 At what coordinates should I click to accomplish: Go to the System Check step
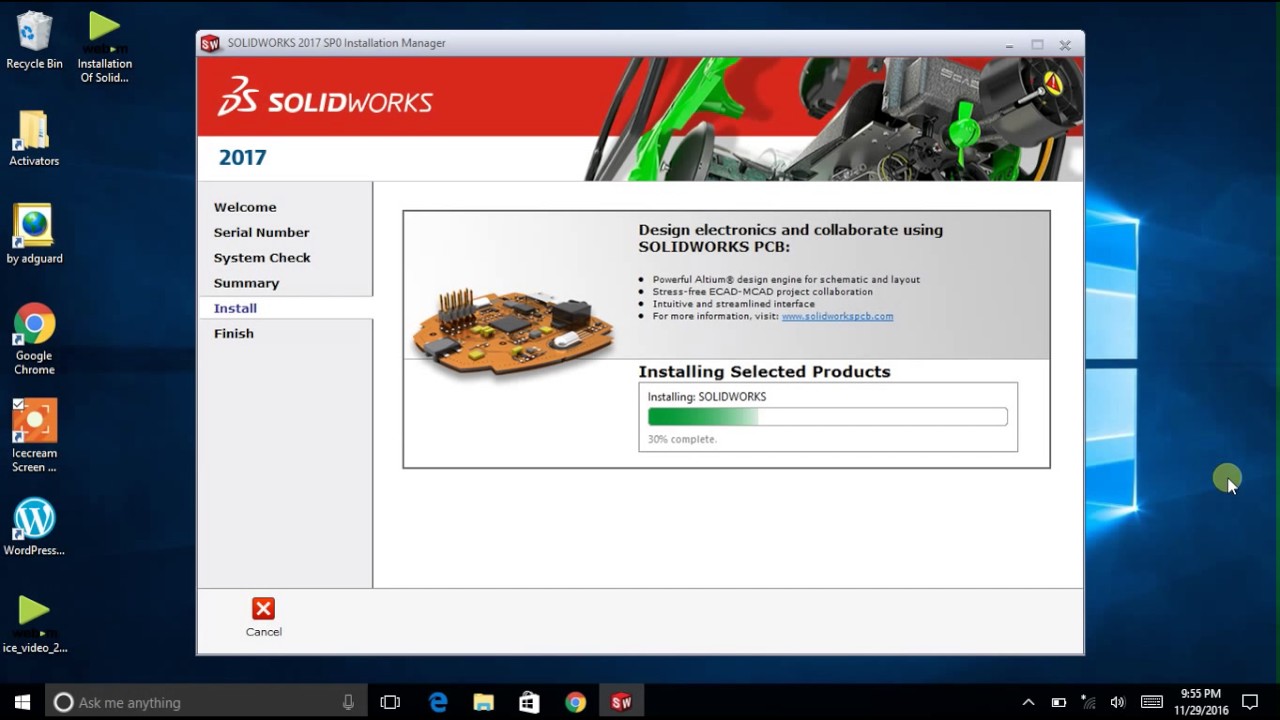[262, 257]
